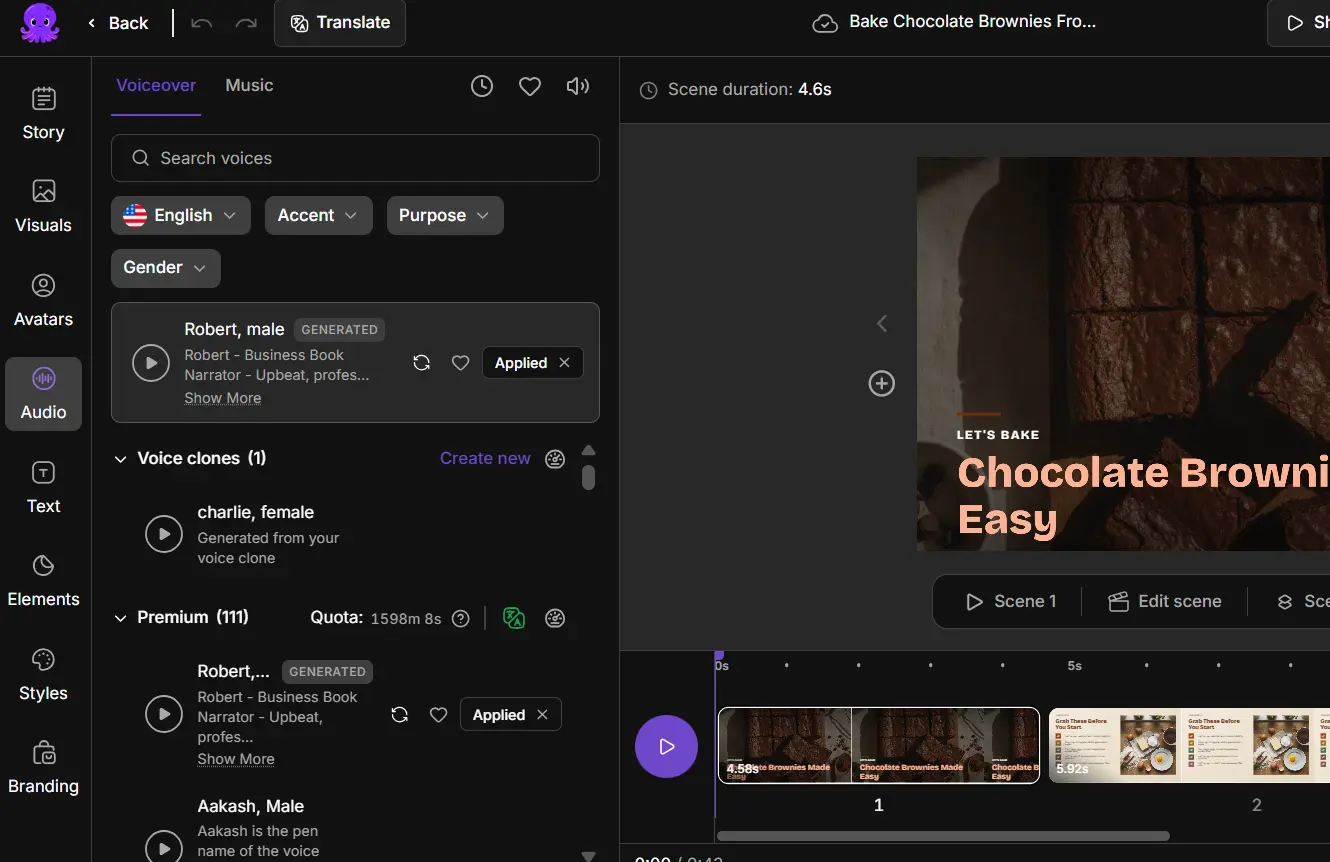Open the Styles panel
Screen dimensions: 1330x862
coord(43,675)
